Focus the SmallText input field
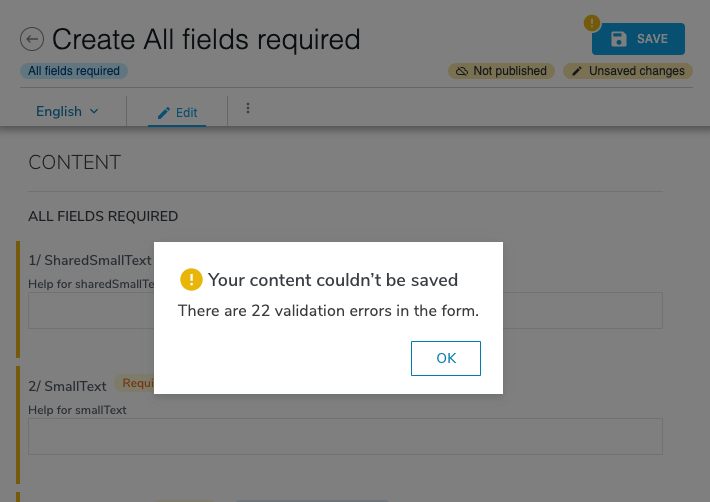Viewport: 710px width, 502px height. (x=345, y=436)
